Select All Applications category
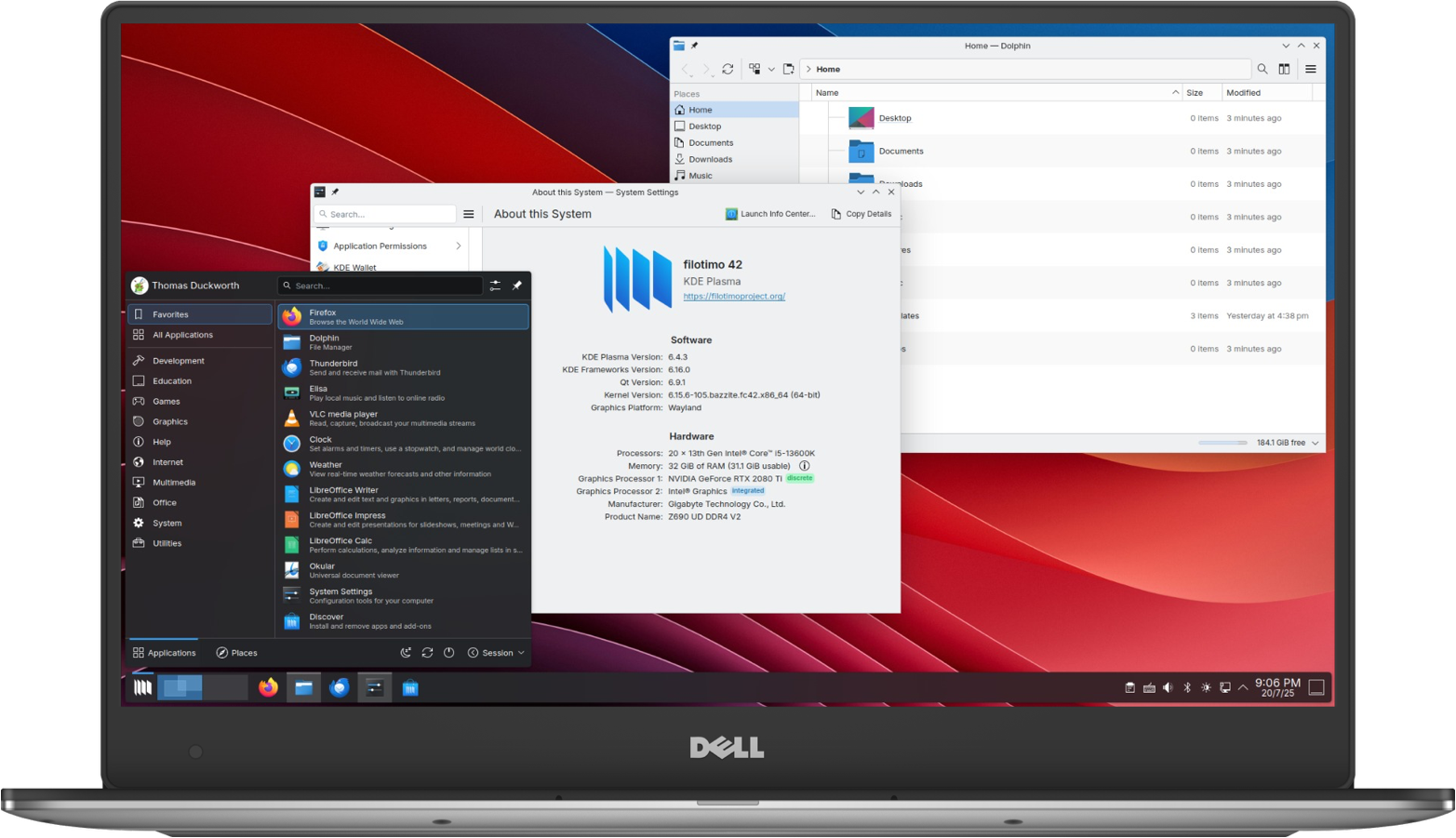Viewport: 1456px width, 838px height. (x=199, y=335)
